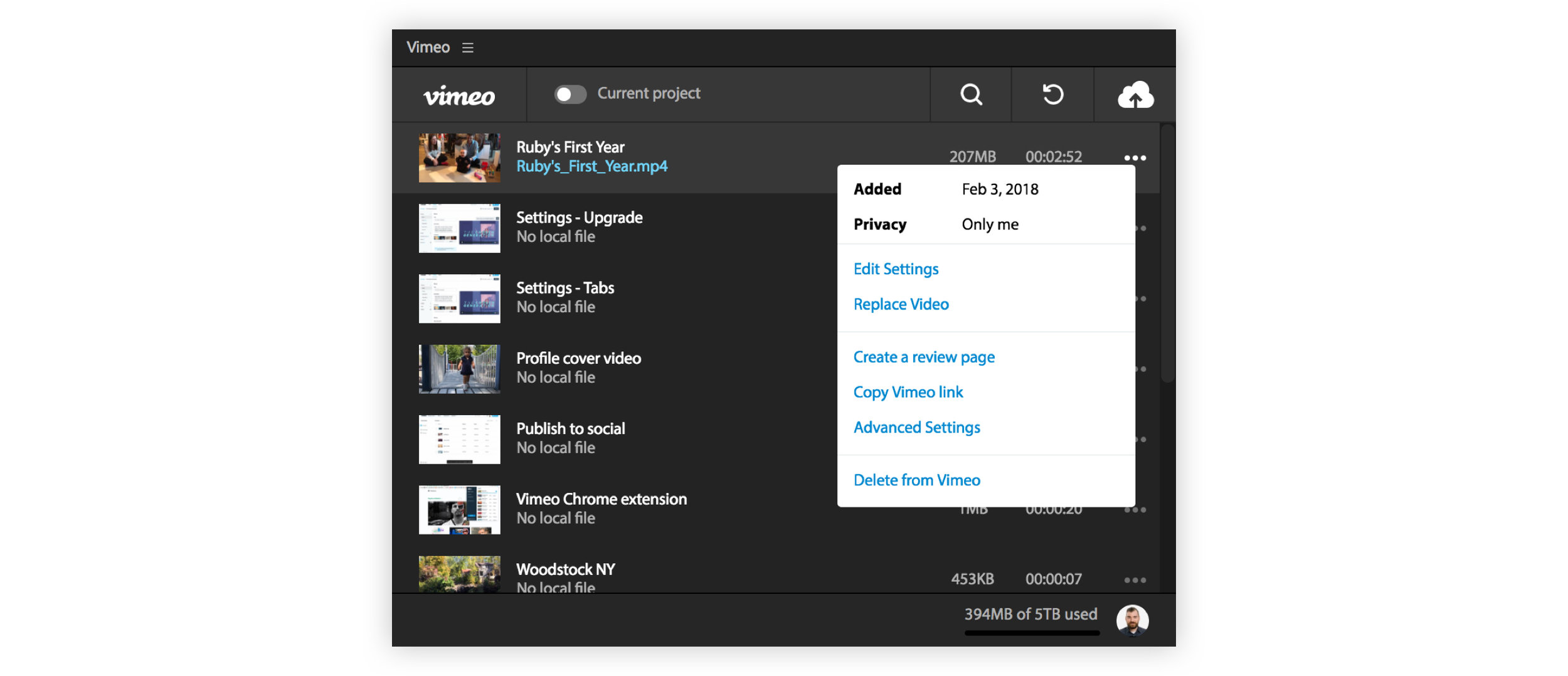
Task: Select Delete from Vimeo
Action: point(916,480)
